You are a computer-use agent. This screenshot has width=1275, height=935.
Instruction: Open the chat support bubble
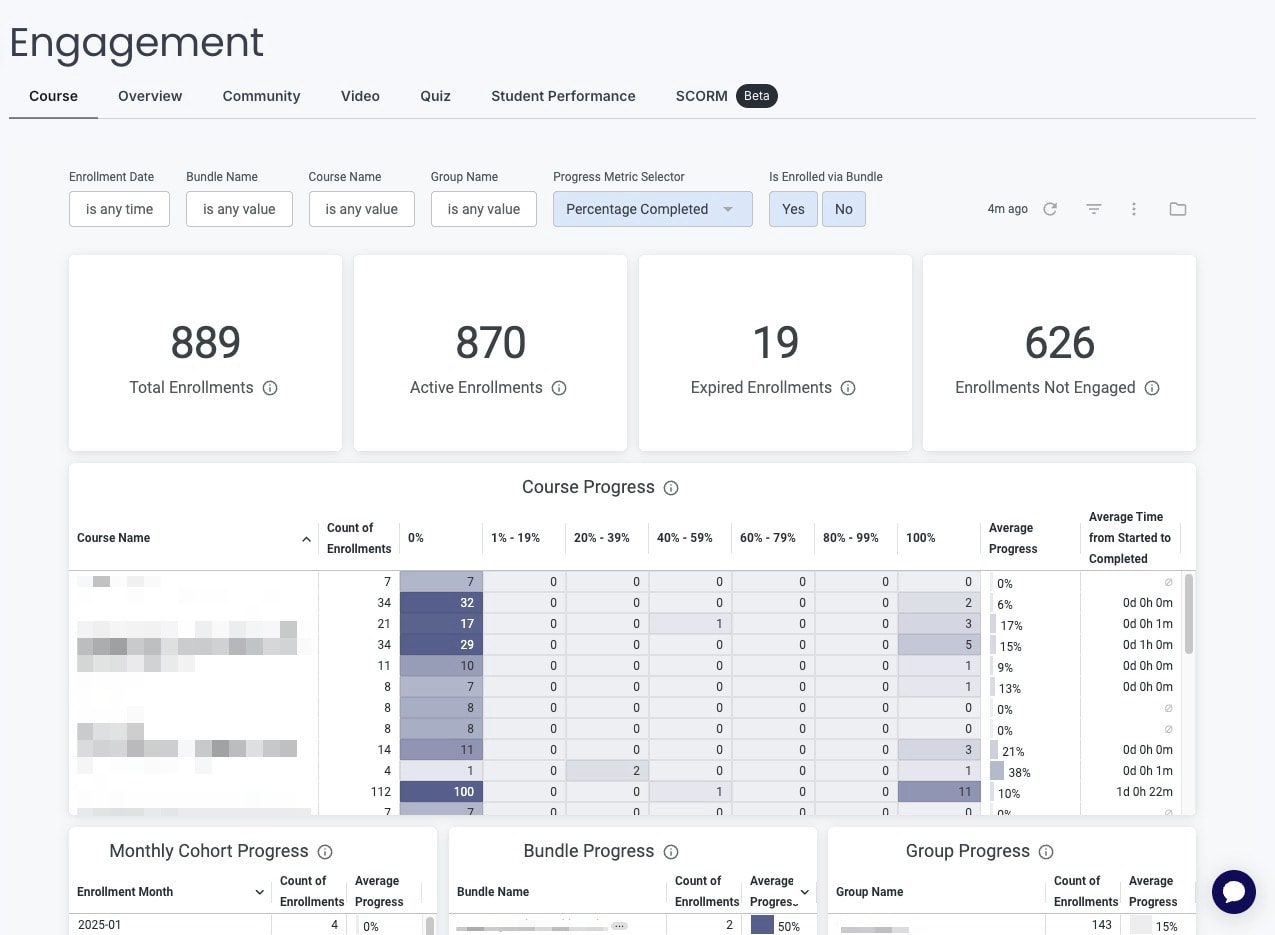(x=1233, y=892)
